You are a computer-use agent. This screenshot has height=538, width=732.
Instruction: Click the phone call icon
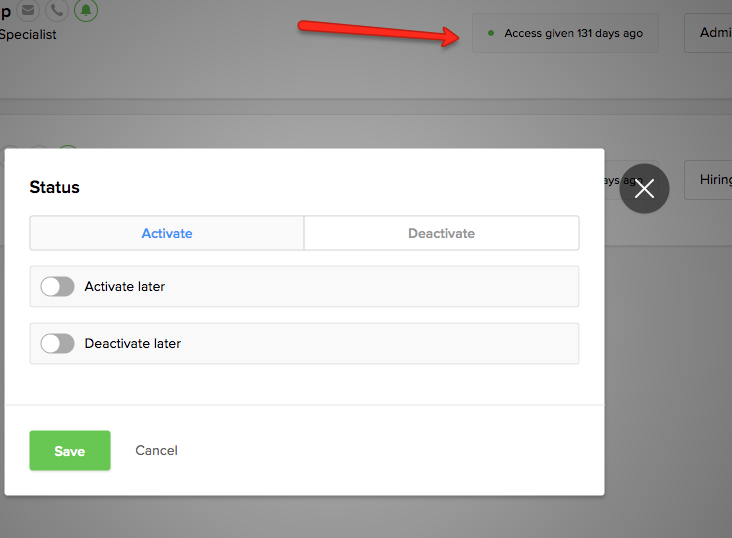[x=57, y=11]
